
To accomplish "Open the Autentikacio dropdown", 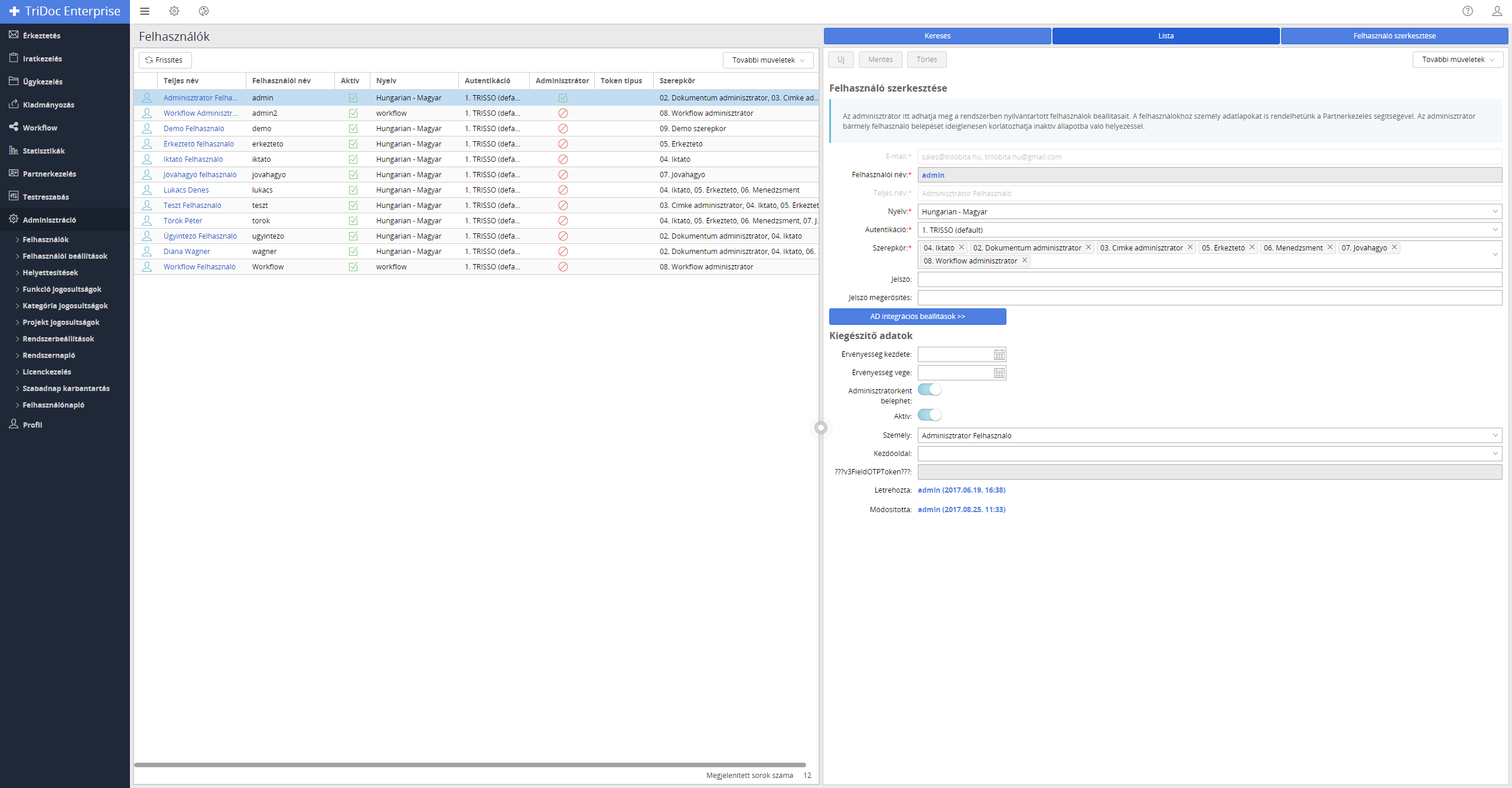I will click(x=1495, y=230).
